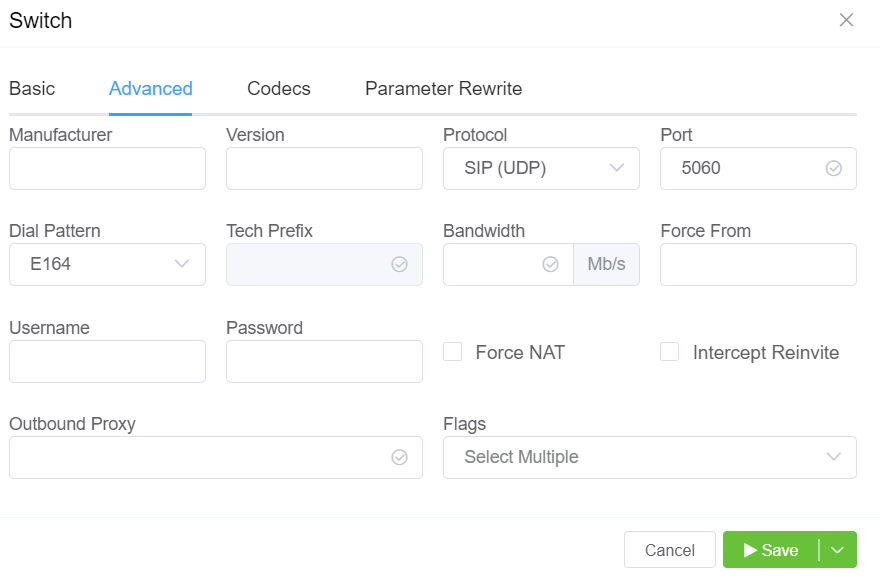Click into the Password text field
Image resolution: width=880 pixels, height=583 pixels.
click(x=324, y=361)
